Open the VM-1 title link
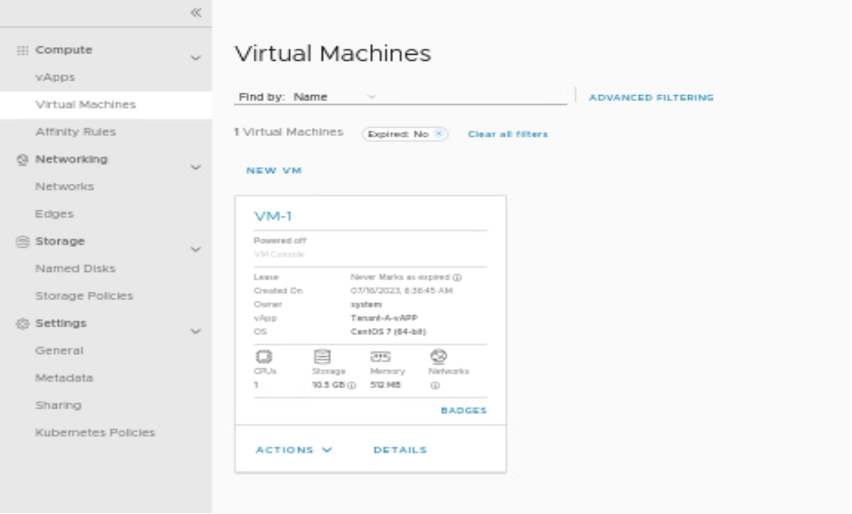Image resolution: width=852 pixels, height=514 pixels. pyautogui.click(x=272, y=217)
